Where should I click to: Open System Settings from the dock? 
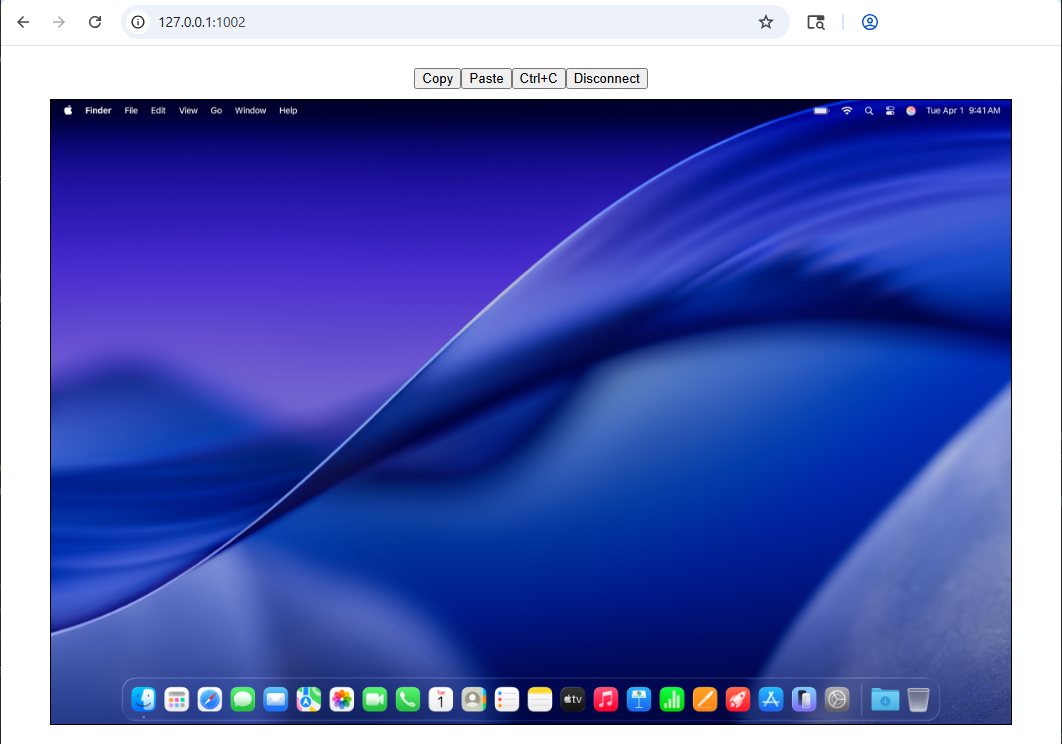click(836, 699)
